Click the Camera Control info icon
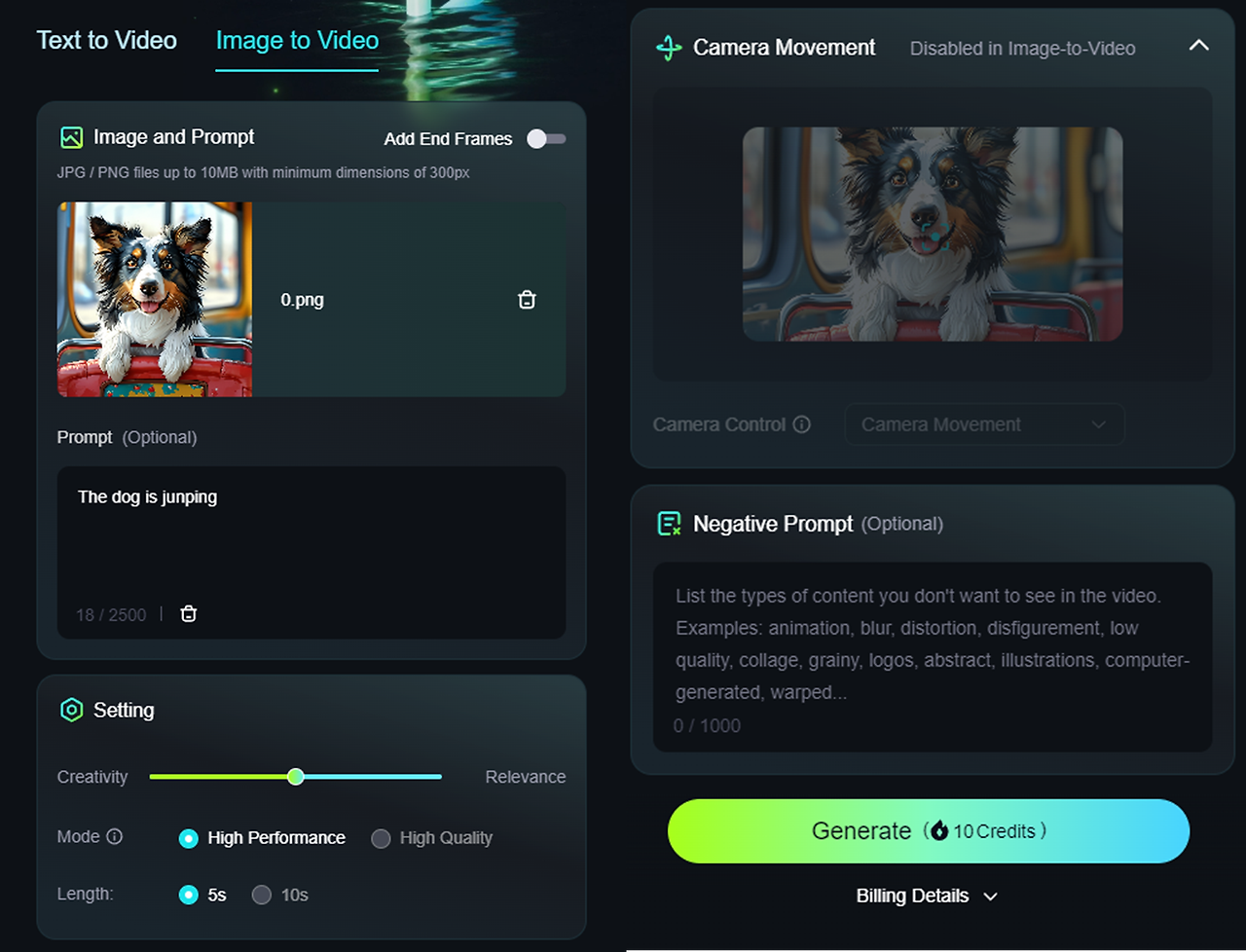 tap(802, 424)
